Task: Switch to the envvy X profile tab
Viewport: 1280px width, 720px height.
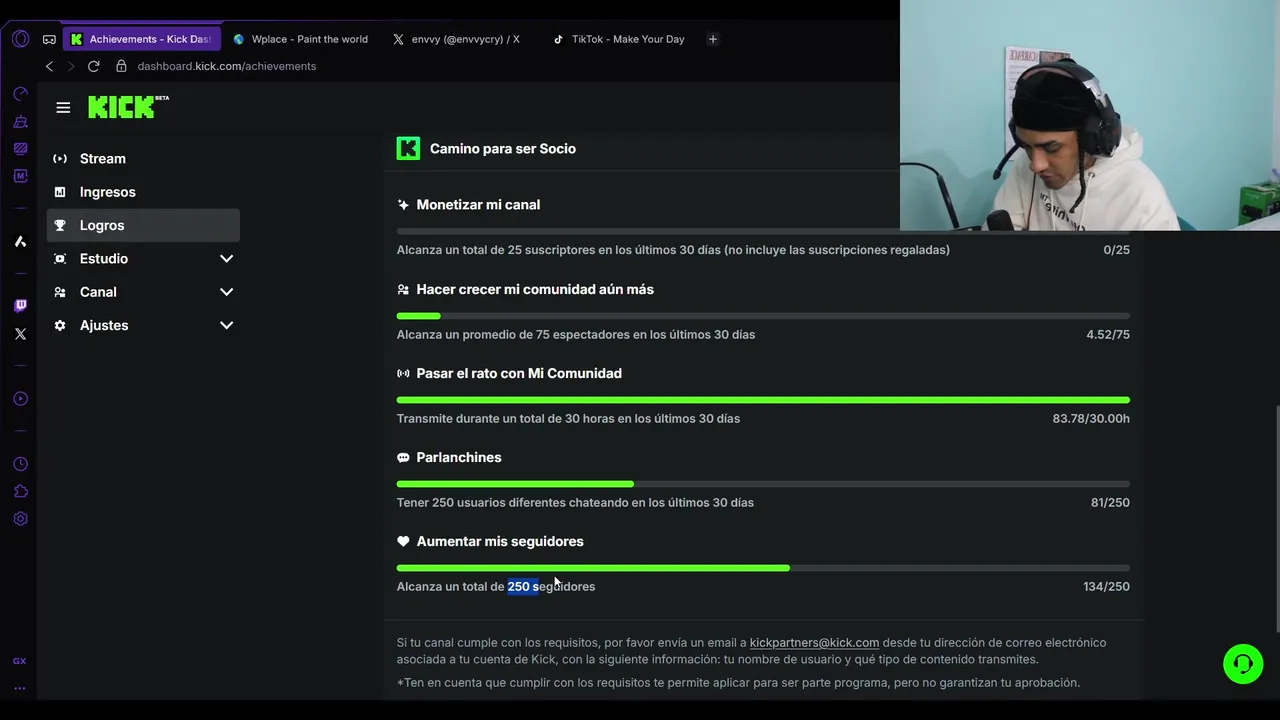Action: click(458, 39)
